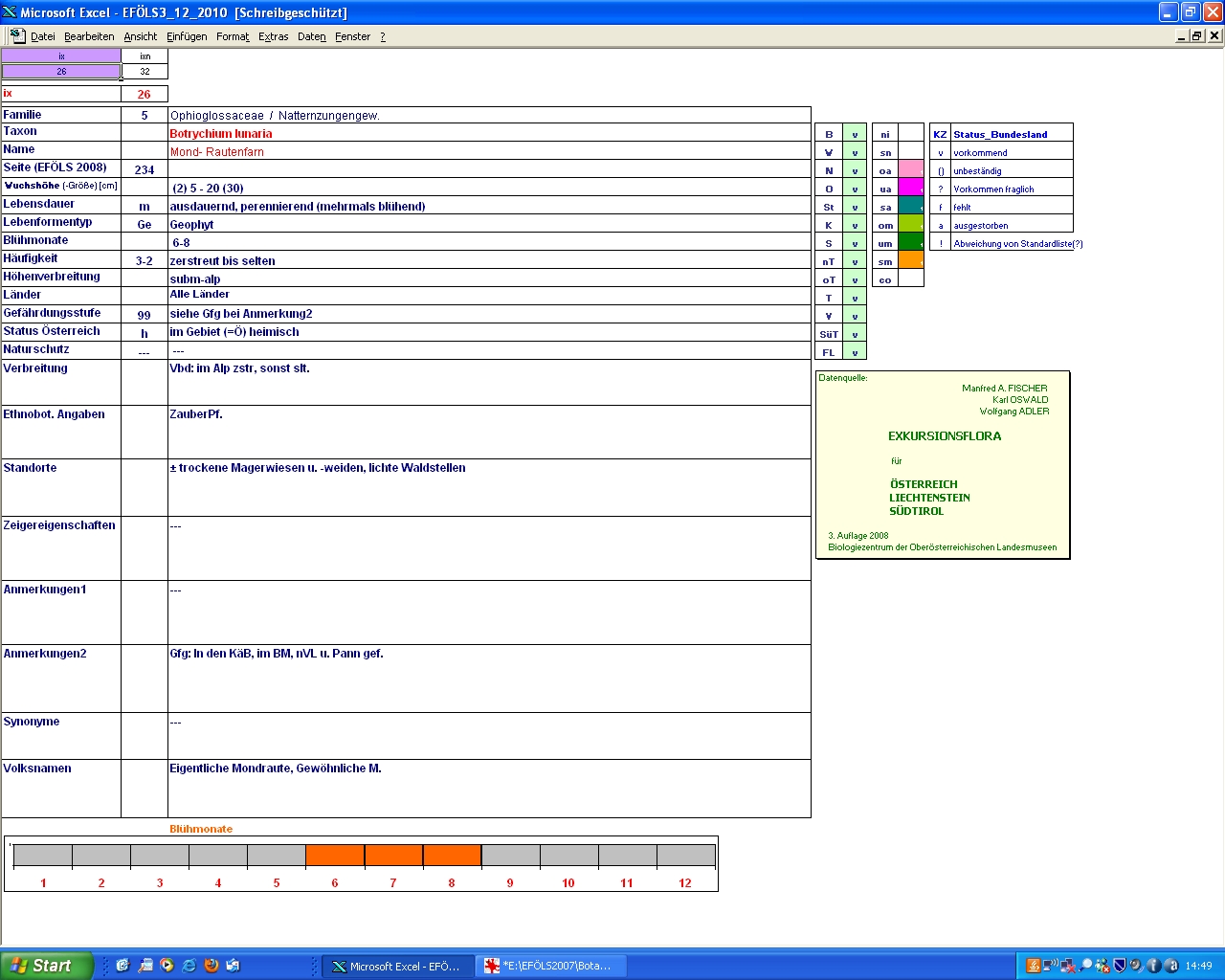Select the 'Status_Bundesland' header cell

(x=1012, y=134)
